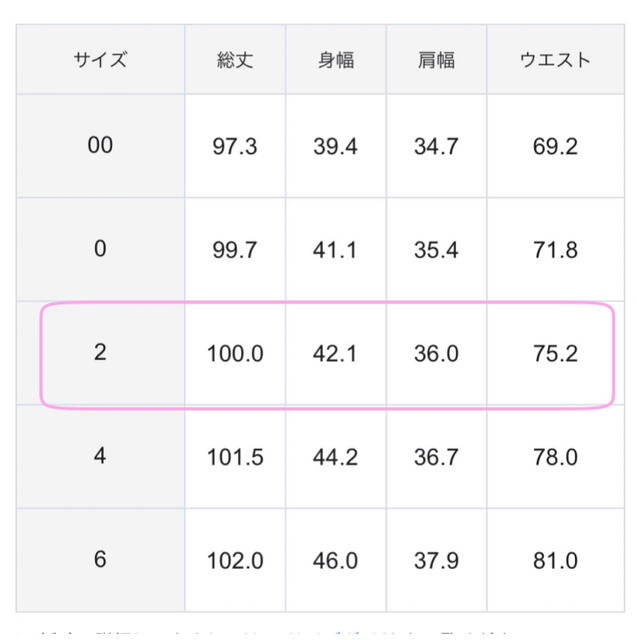Select the 肩幅 header cell
The height and width of the screenshot is (640, 640).
coord(436,60)
